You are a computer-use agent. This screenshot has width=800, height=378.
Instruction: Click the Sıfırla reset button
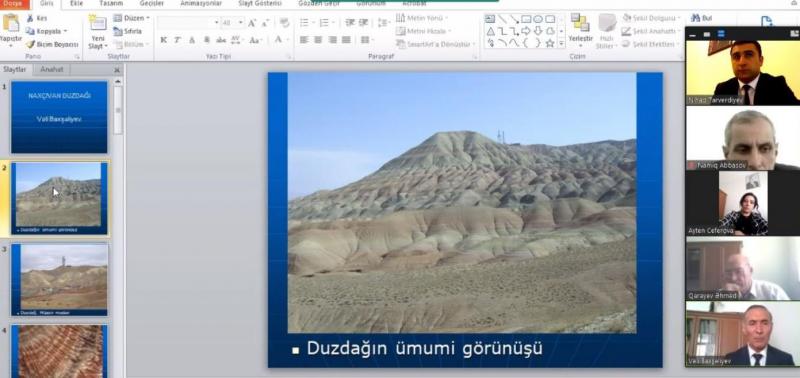point(128,31)
